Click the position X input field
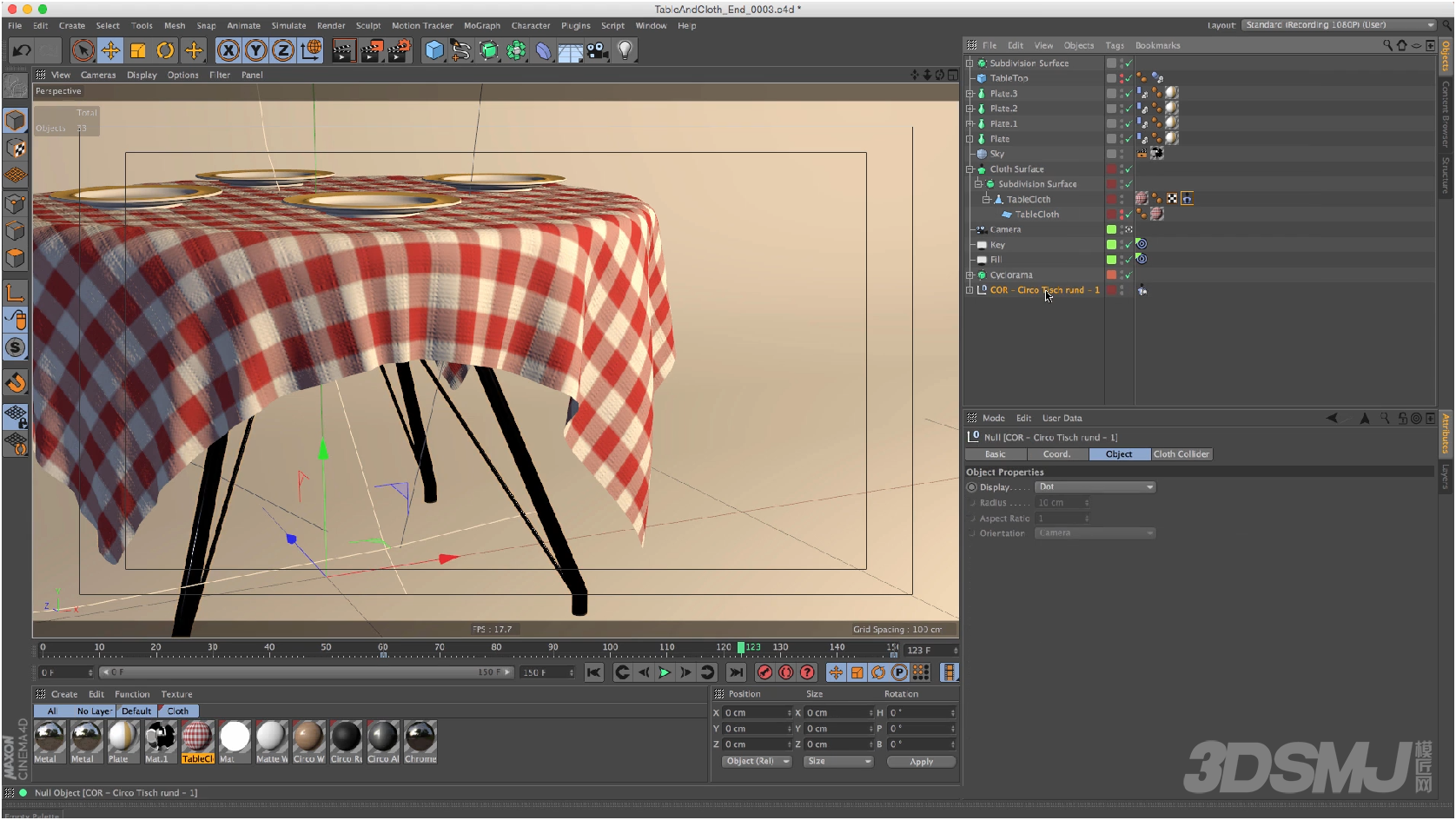The image size is (1456, 820). (x=758, y=713)
